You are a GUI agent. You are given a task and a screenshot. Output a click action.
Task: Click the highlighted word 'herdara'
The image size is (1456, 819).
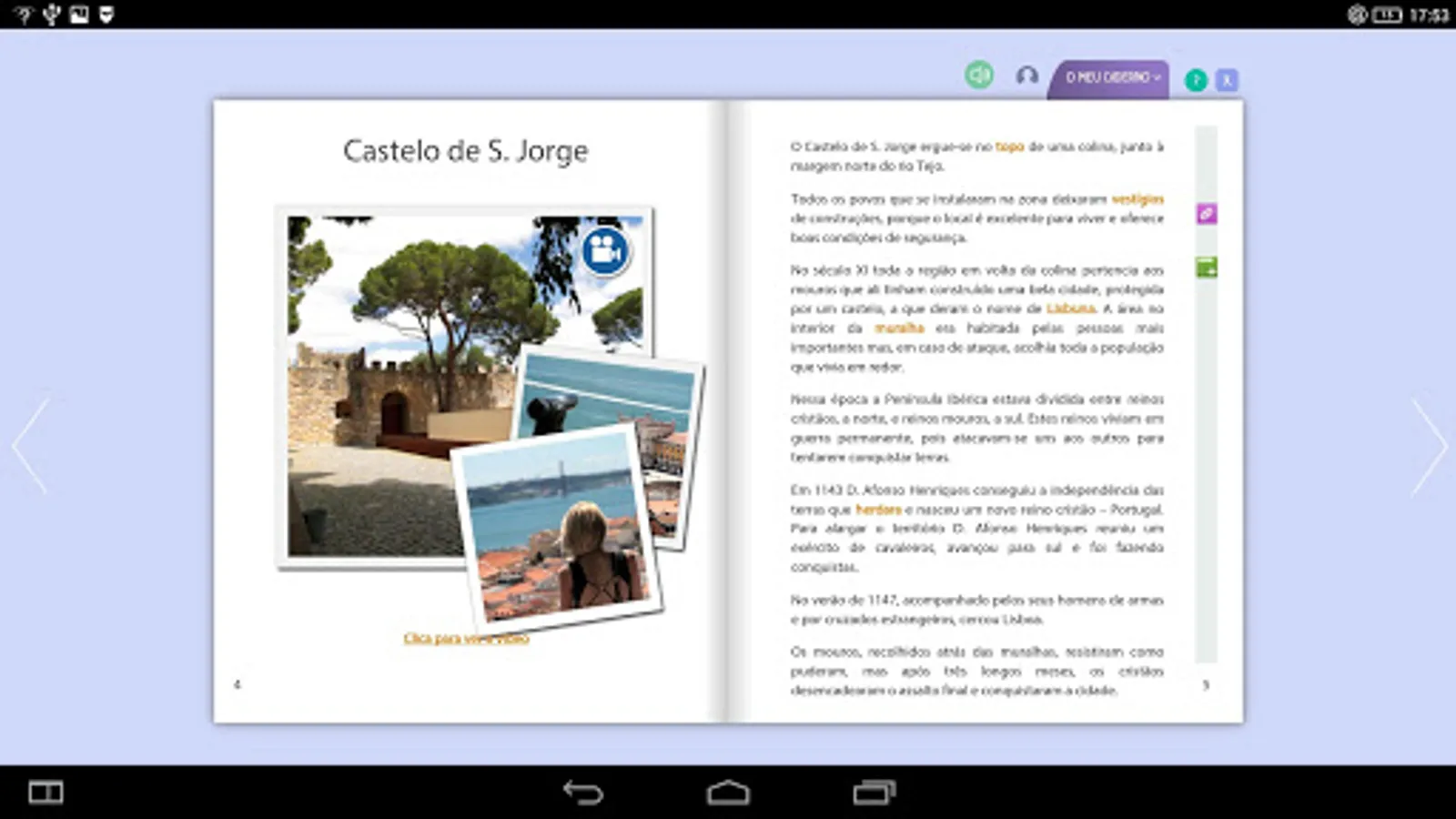click(878, 510)
